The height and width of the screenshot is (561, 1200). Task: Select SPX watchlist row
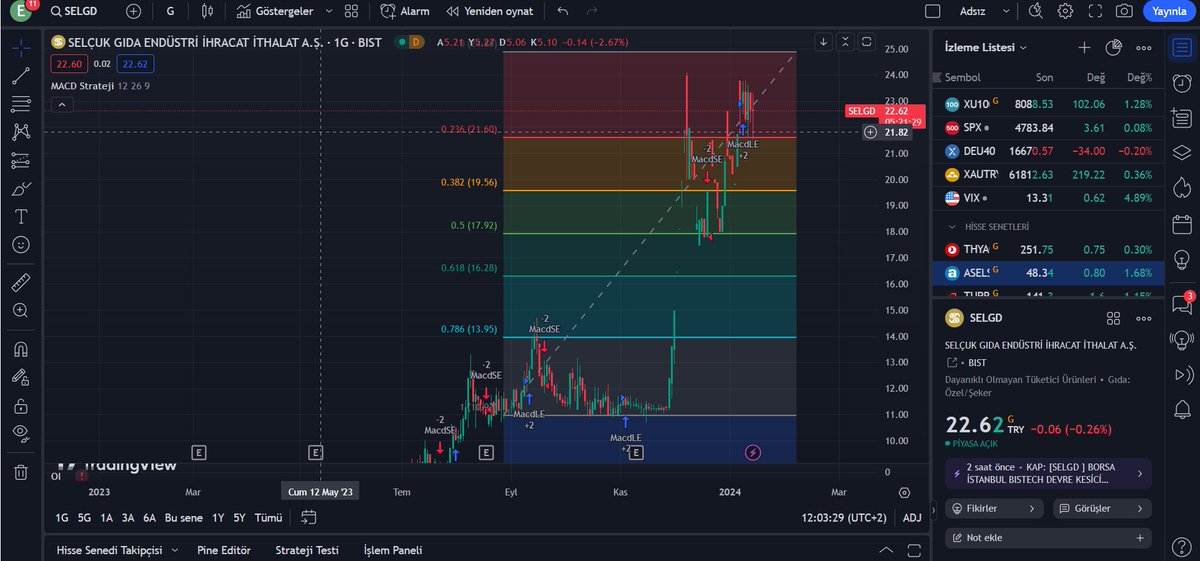(1048, 128)
